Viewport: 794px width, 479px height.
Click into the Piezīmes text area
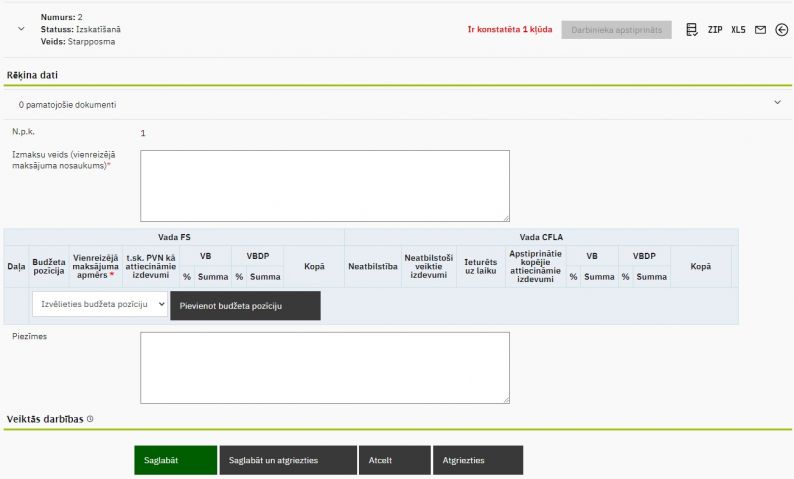point(324,367)
